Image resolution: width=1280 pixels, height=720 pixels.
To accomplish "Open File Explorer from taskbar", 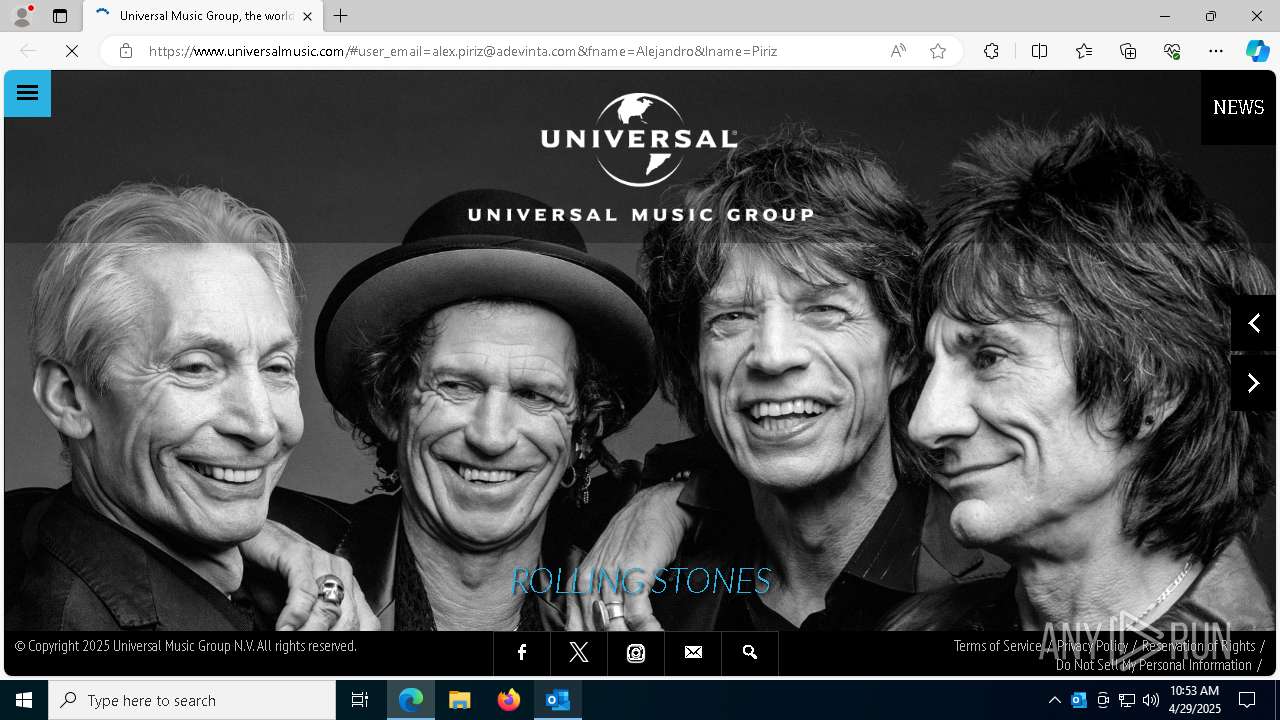I will tap(460, 700).
